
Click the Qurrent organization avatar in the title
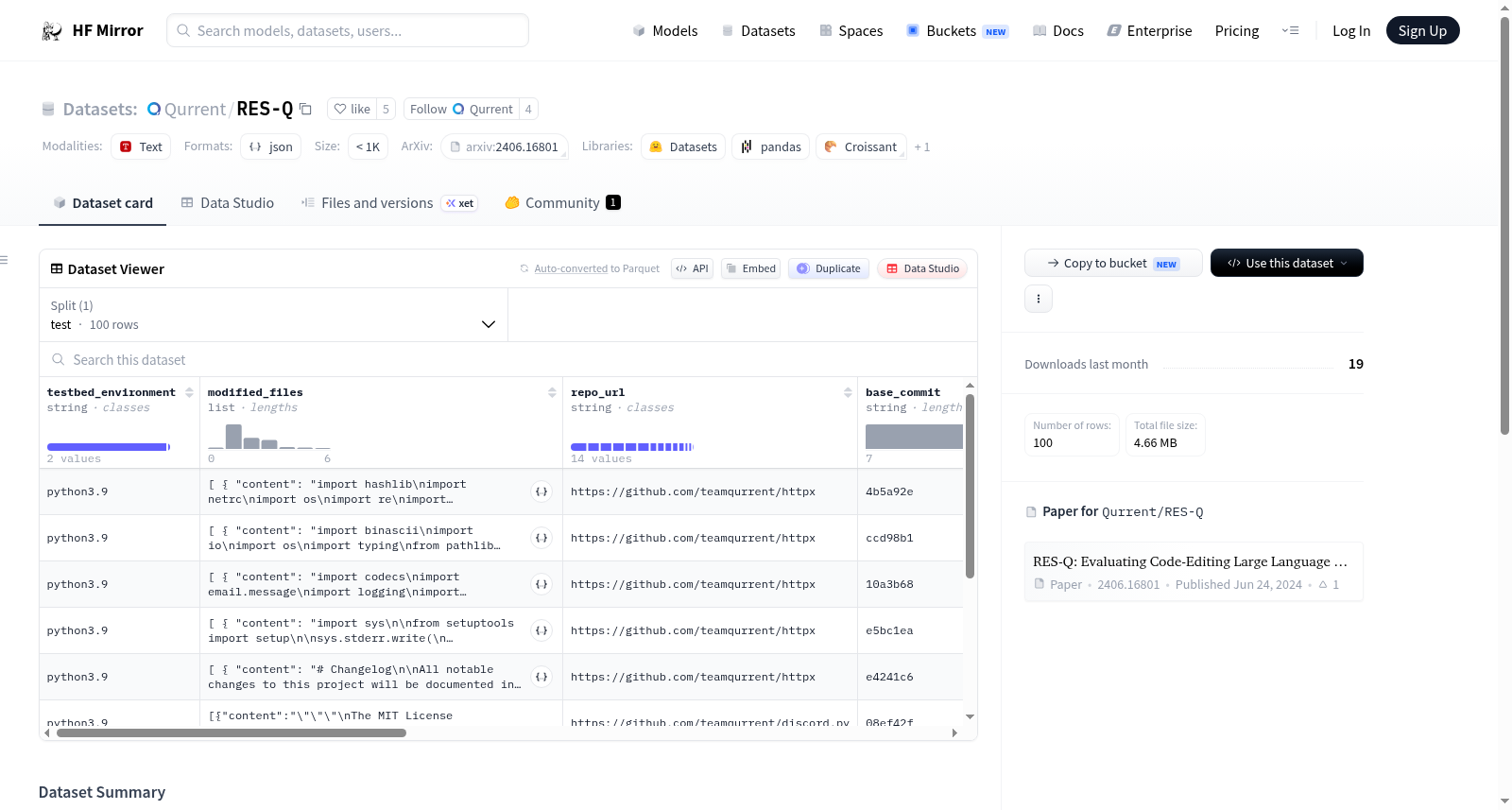pyautogui.click(x=154, y=109)
